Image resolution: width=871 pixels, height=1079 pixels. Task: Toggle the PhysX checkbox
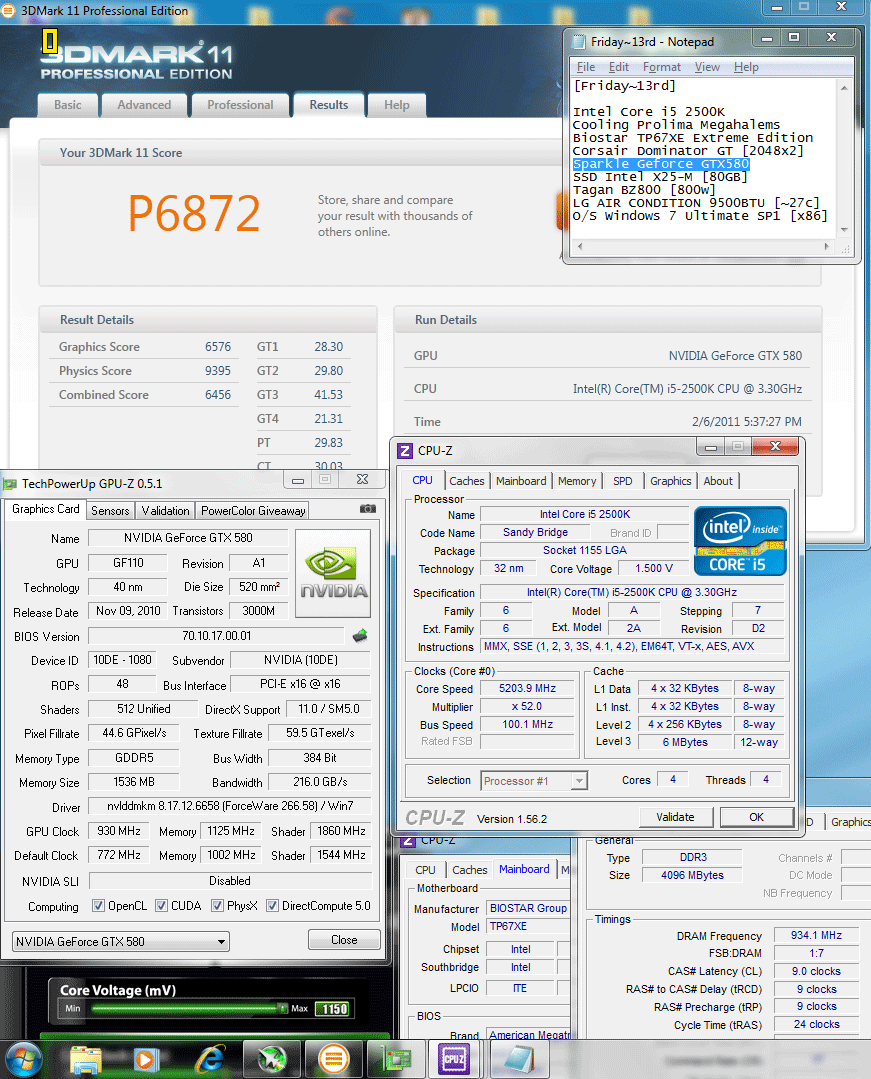coord(217,906)
